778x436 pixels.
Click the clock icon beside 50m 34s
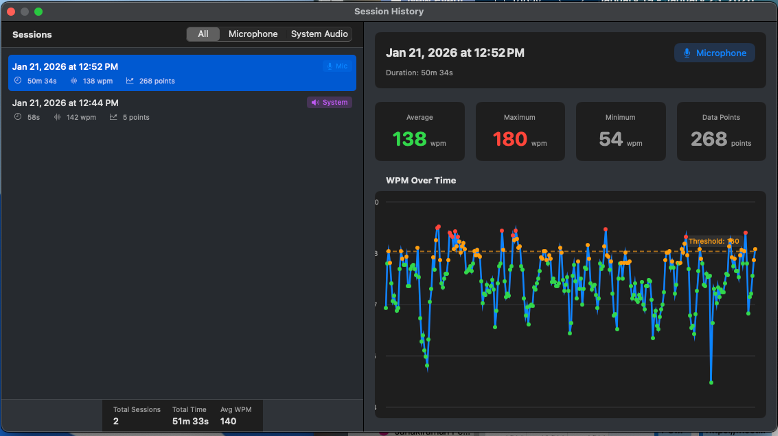click(x=18, y=80)
